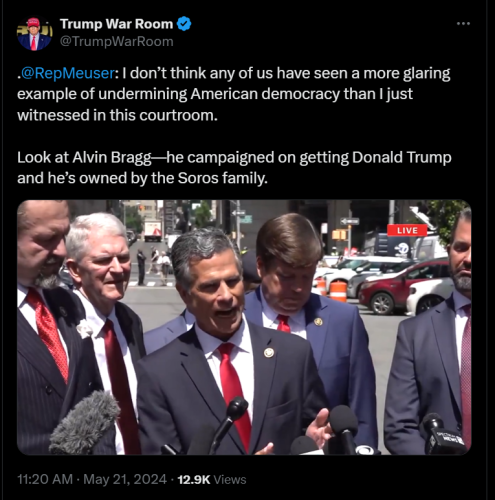Open the @RepMeuser mention link

68,73
